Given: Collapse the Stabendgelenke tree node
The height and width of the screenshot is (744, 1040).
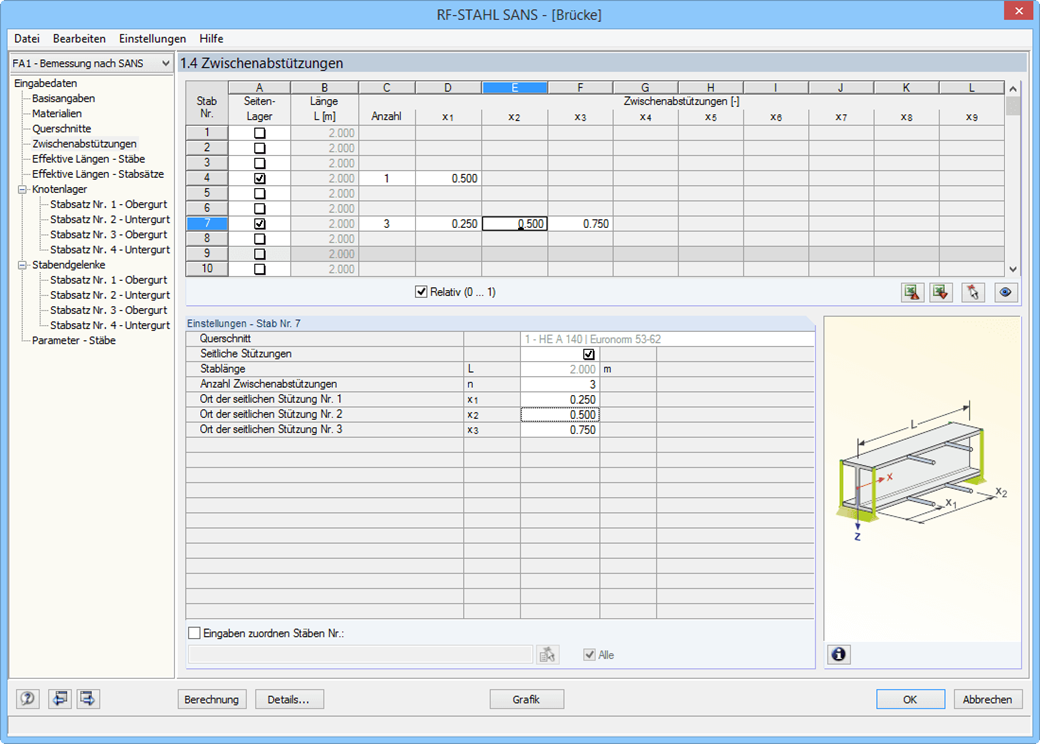Looking at the screenshot, I should pos(23,265).
